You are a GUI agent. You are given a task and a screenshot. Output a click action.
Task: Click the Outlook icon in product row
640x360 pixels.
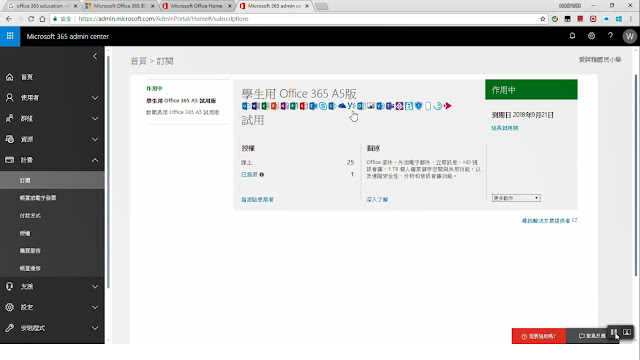[245, 106]
